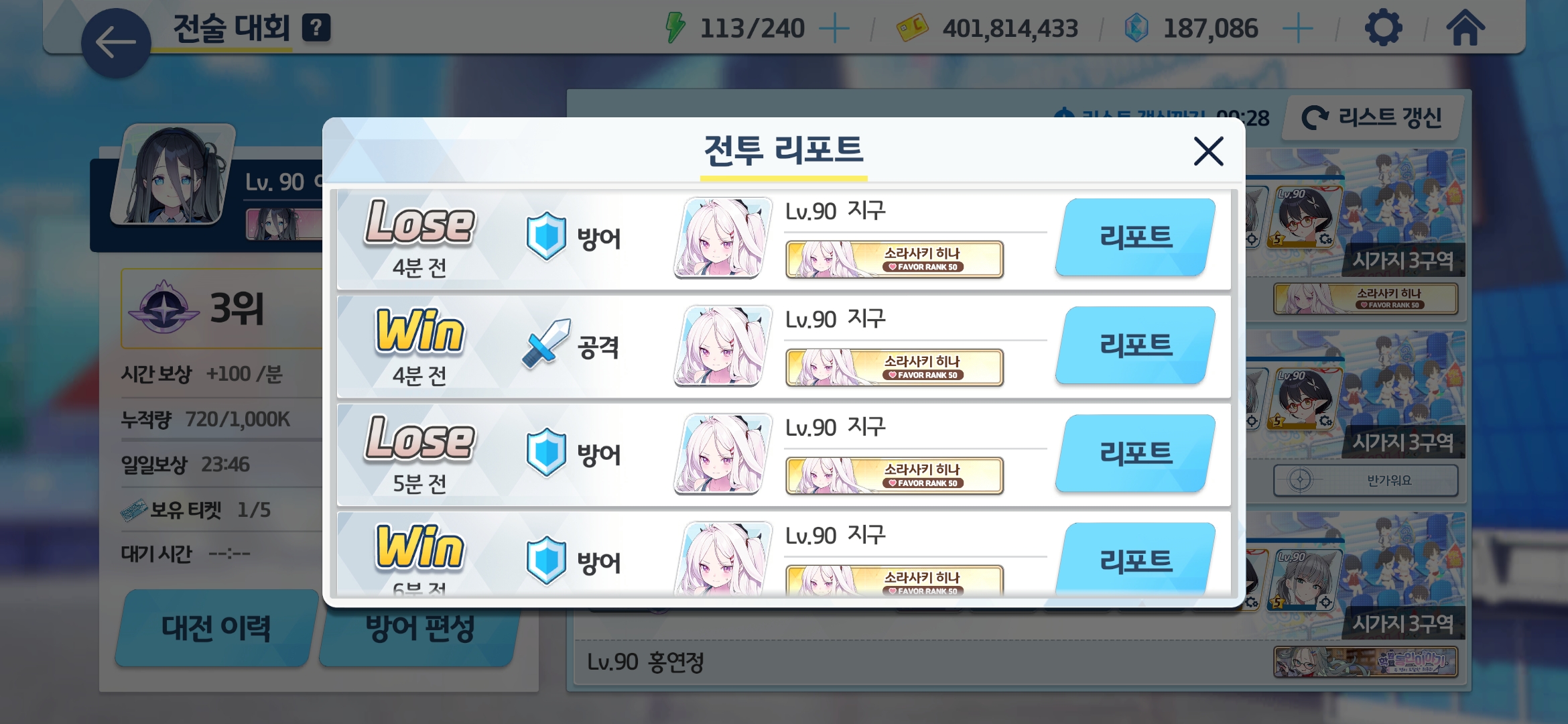Close the 전투 리포트 popup

coord(1209,151)
